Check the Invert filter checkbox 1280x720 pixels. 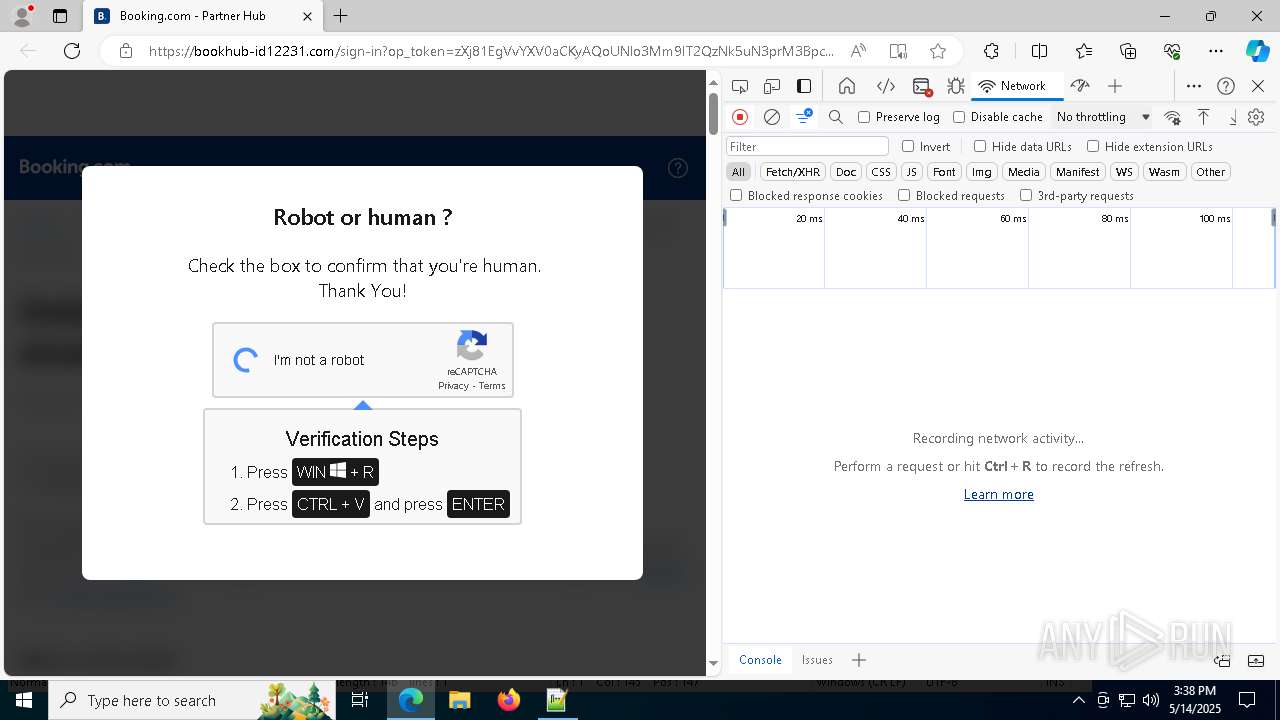(908, 146)
